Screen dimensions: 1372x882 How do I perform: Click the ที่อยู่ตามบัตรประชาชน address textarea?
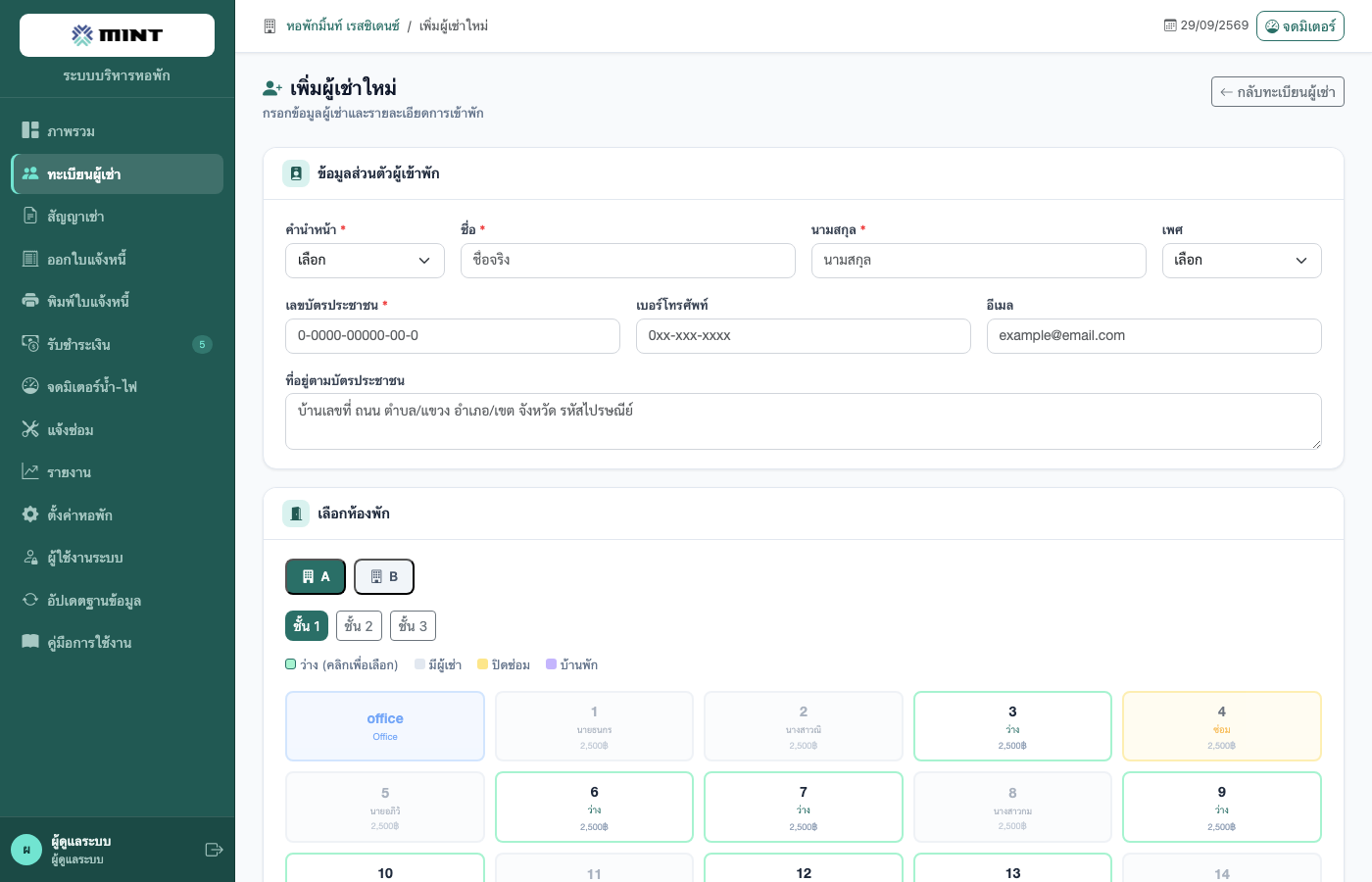click(804, 421)
